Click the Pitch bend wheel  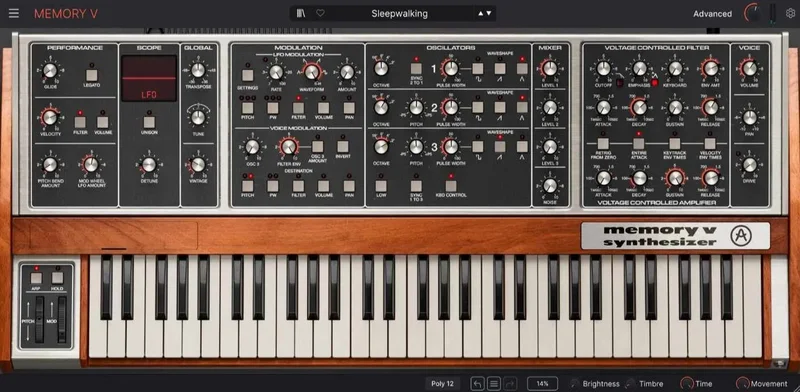39,320
